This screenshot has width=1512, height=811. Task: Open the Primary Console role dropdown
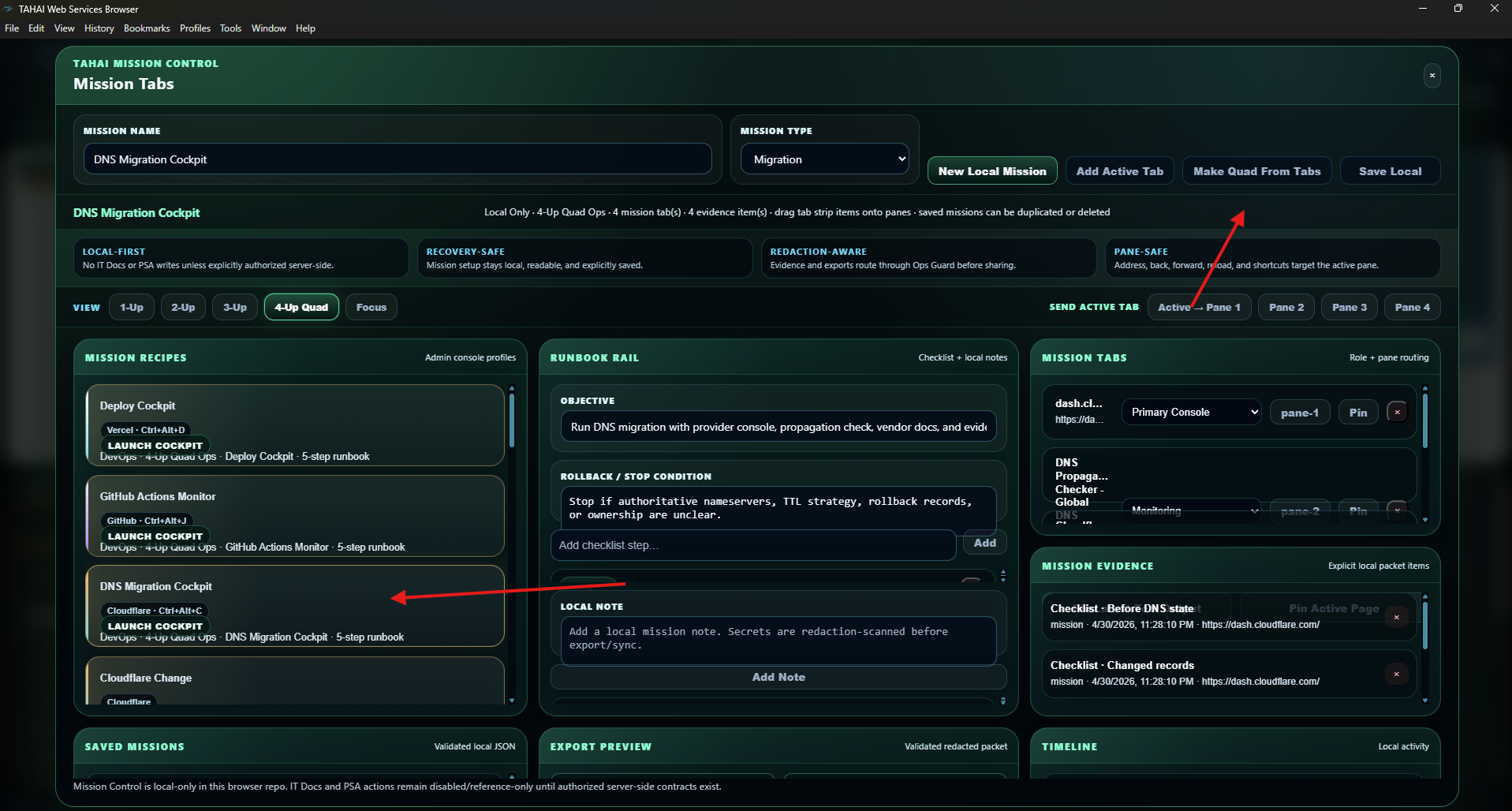[x=1191, y=413]
